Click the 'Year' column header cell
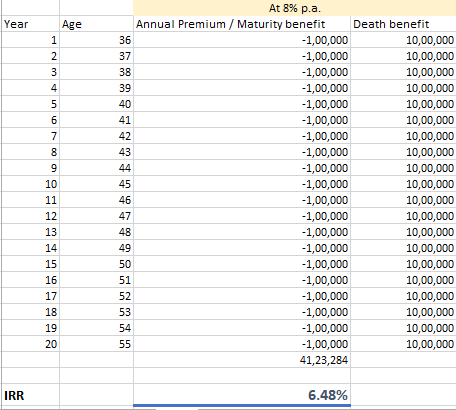The width and height of the screenshot is (456, 410). point(31,24)
